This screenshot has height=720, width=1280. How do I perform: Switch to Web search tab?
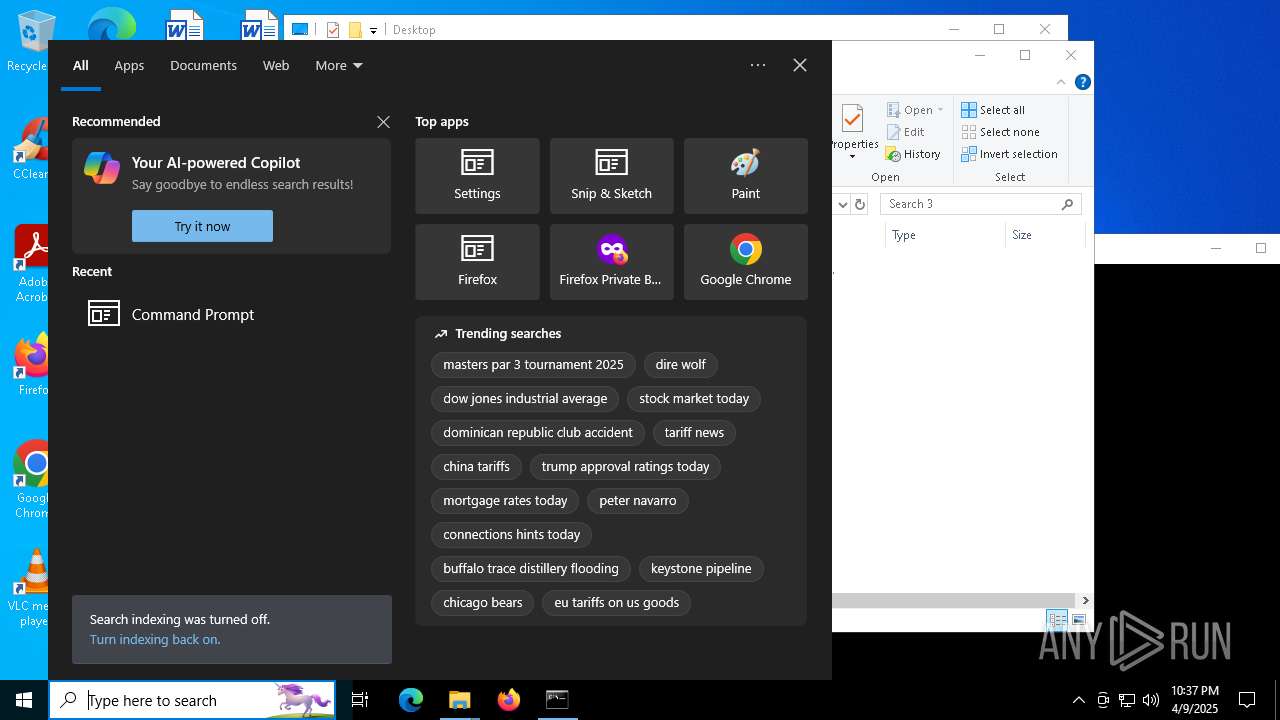(x=276, y=65)
